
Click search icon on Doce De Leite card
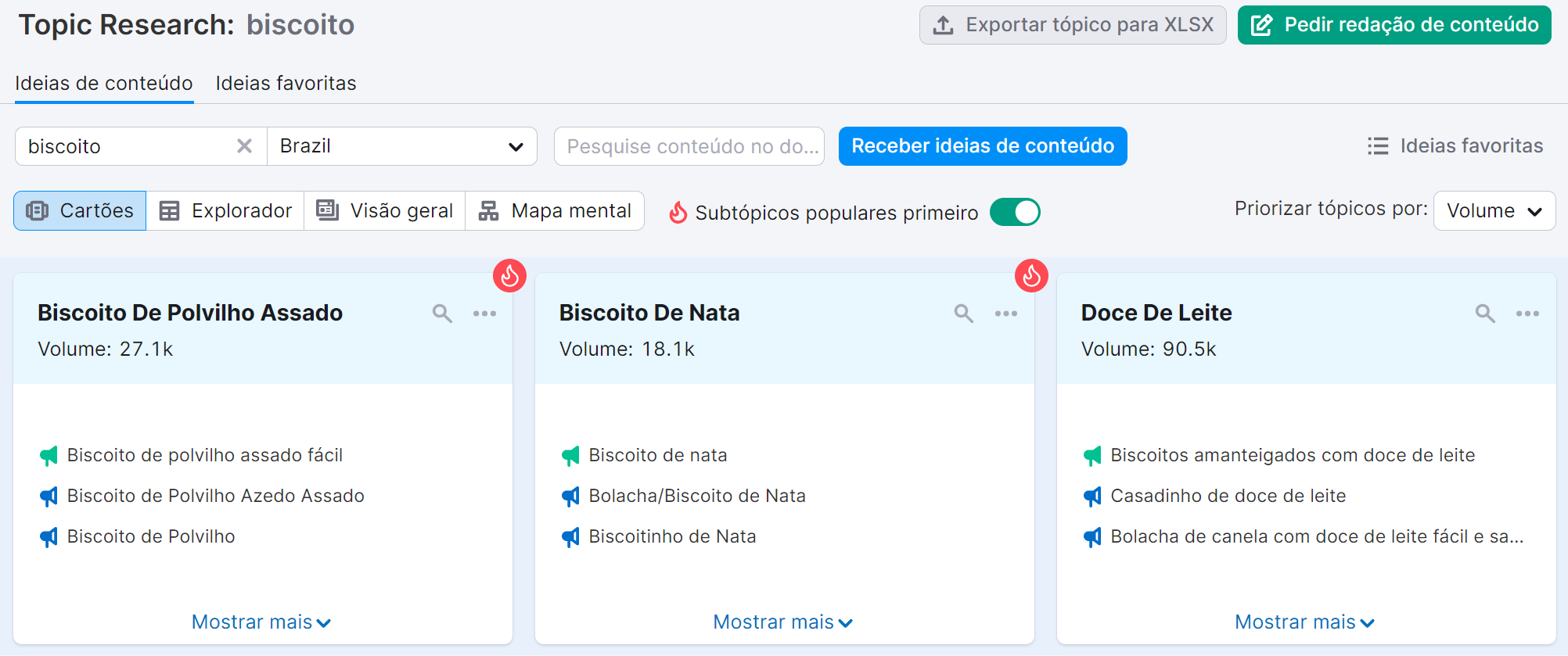pos(1484,314)
